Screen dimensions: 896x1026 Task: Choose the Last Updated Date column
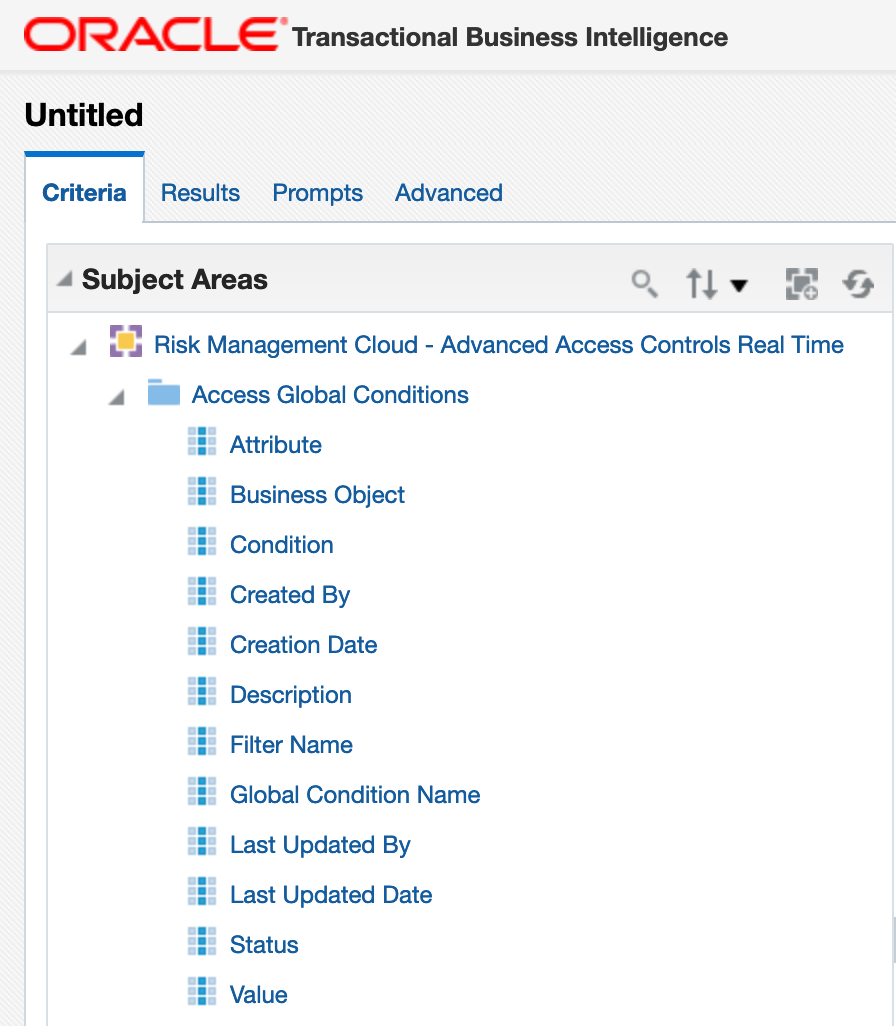[331, 895]
